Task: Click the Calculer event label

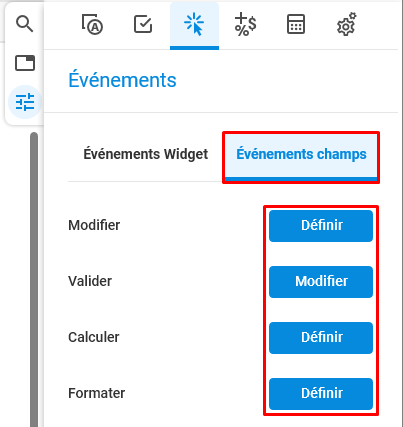Action: (x=94, y=337)
